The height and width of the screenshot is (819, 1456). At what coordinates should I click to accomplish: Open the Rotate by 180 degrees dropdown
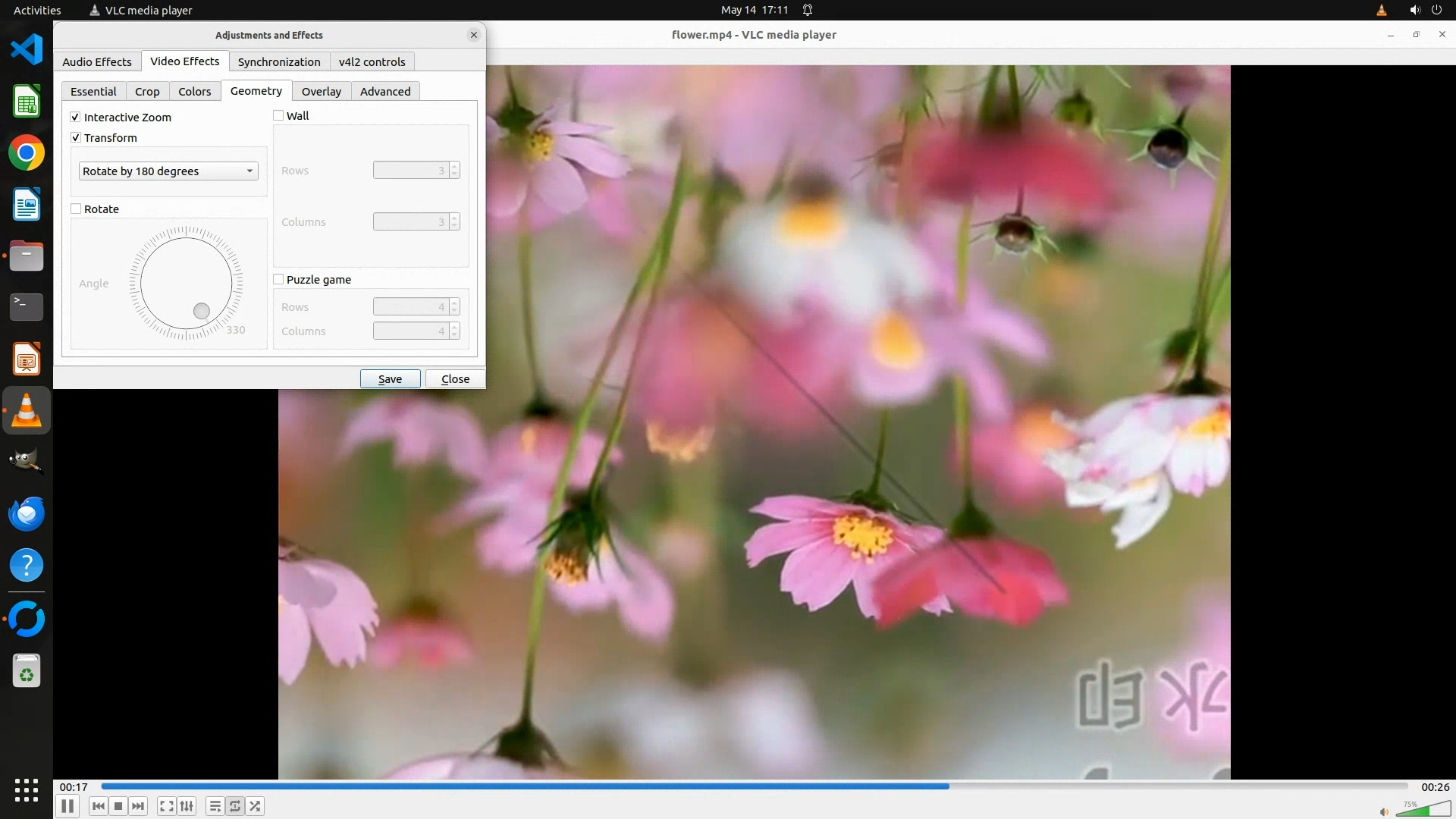pos(168,171)
